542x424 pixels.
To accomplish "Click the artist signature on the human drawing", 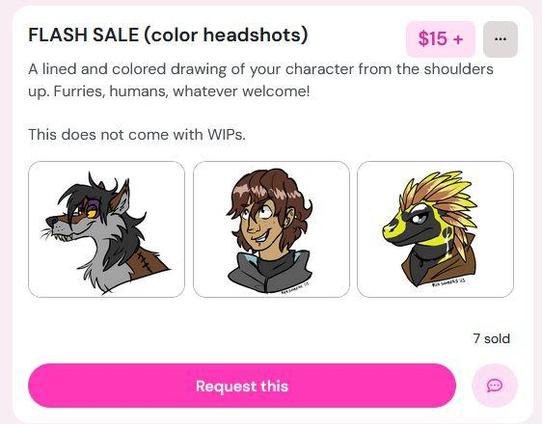I will pyautogui.click(x=295, y=288).
